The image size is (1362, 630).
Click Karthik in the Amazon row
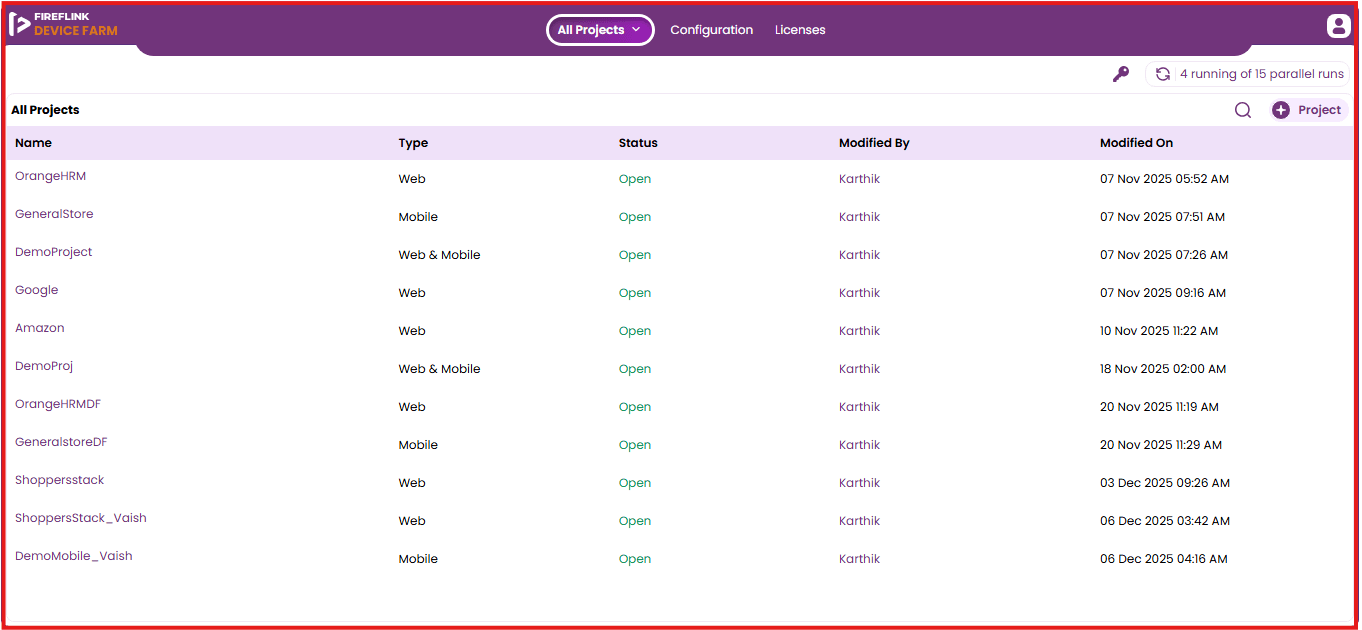(860, 331)
